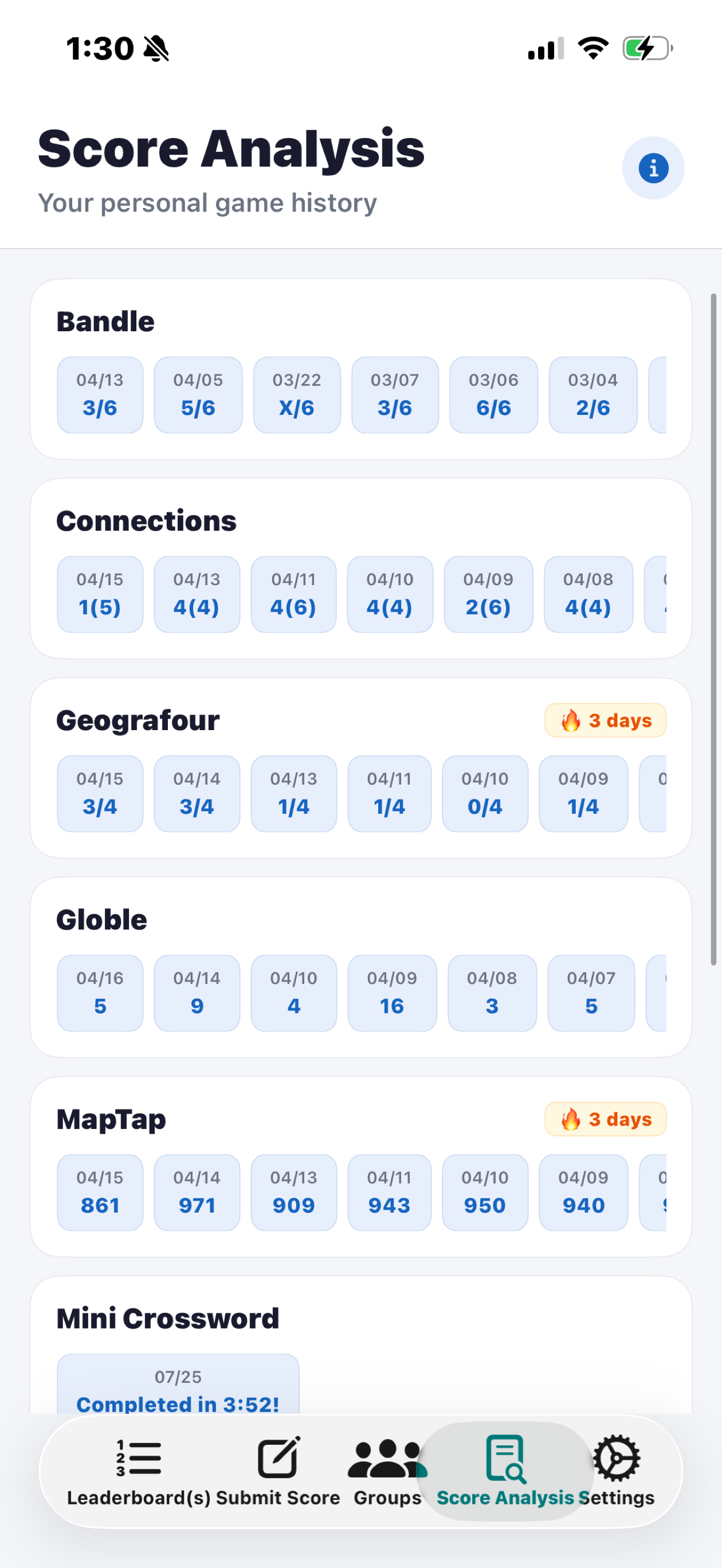Select Connections 04/09 score 2(6)
This screenshot has height=1568, width=722.
(488, 594)
